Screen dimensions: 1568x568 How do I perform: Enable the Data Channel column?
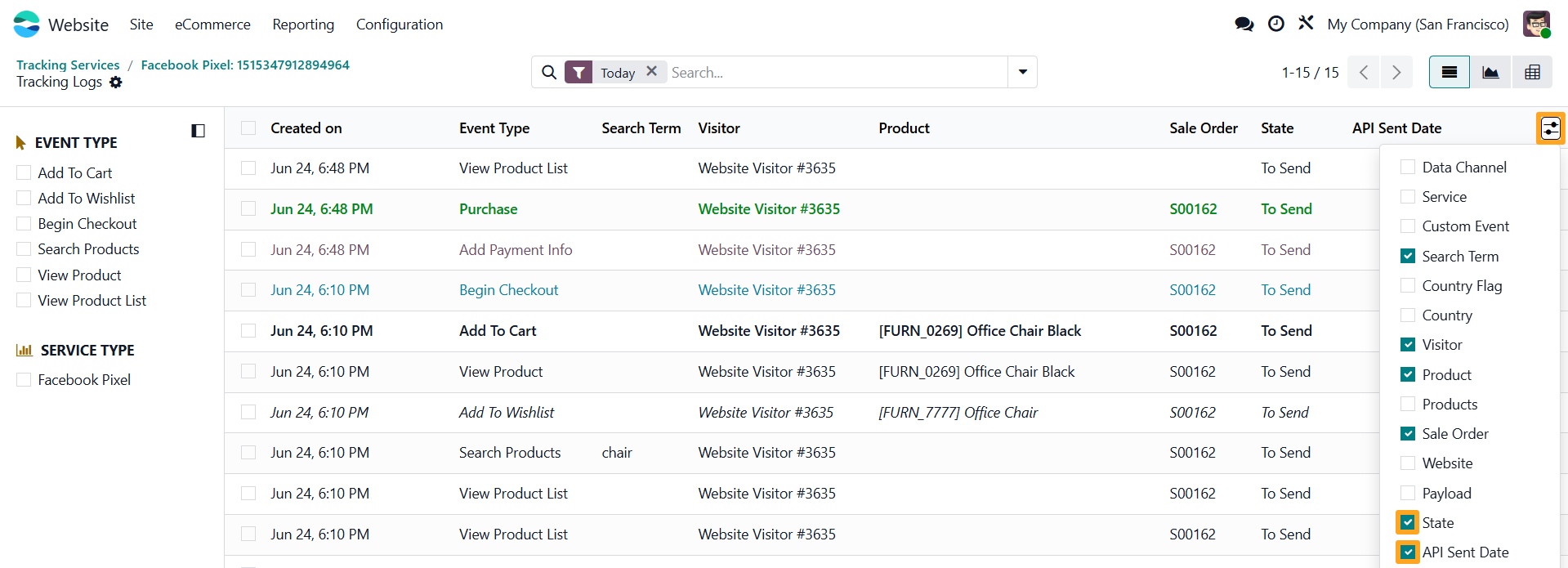[x=1408, y=168]
